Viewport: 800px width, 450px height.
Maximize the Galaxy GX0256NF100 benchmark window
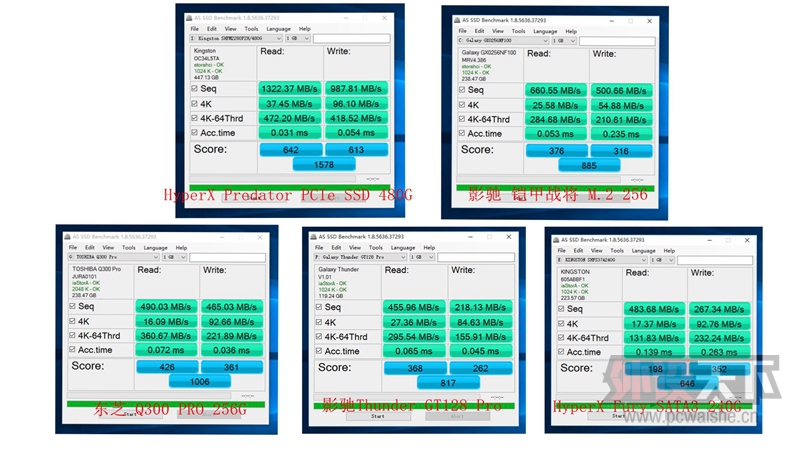tap(630, 21)
